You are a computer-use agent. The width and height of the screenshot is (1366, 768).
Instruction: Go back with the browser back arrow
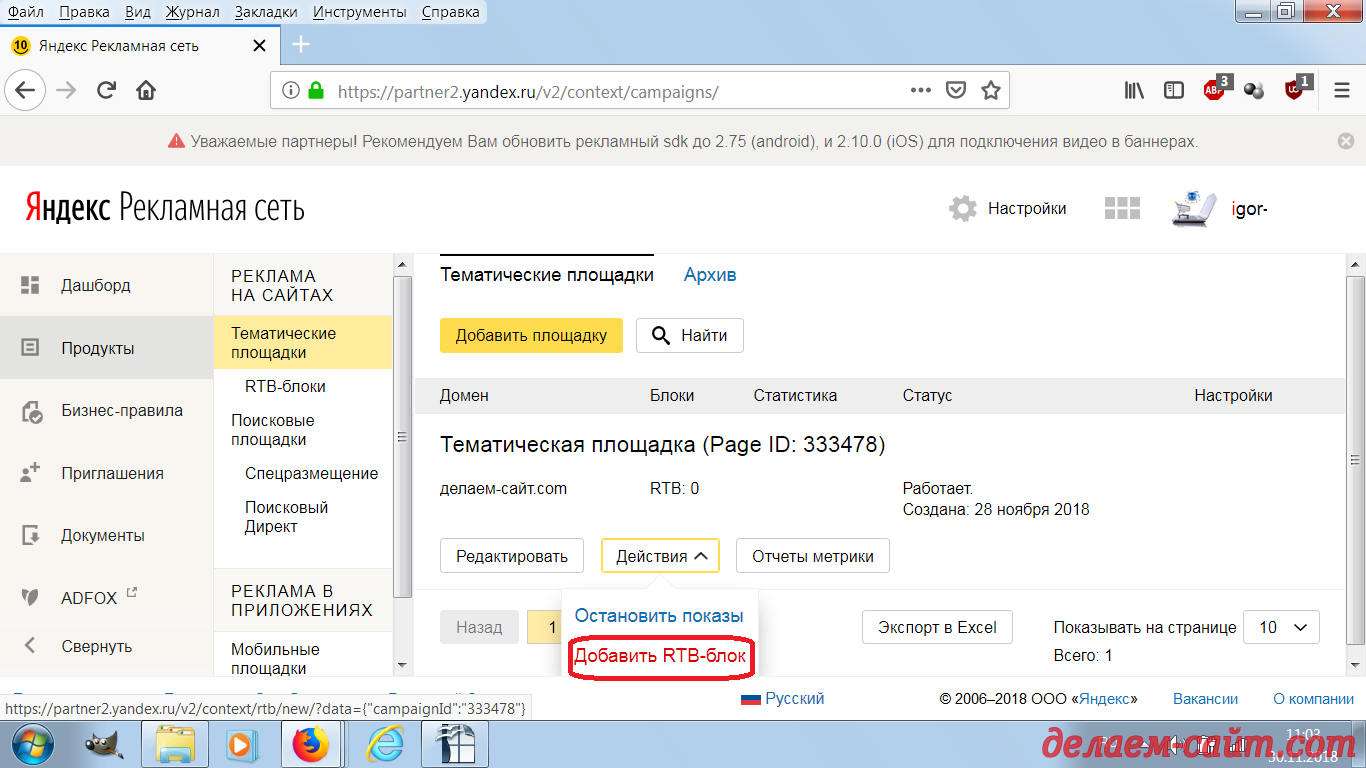click(x=24, y=91)
